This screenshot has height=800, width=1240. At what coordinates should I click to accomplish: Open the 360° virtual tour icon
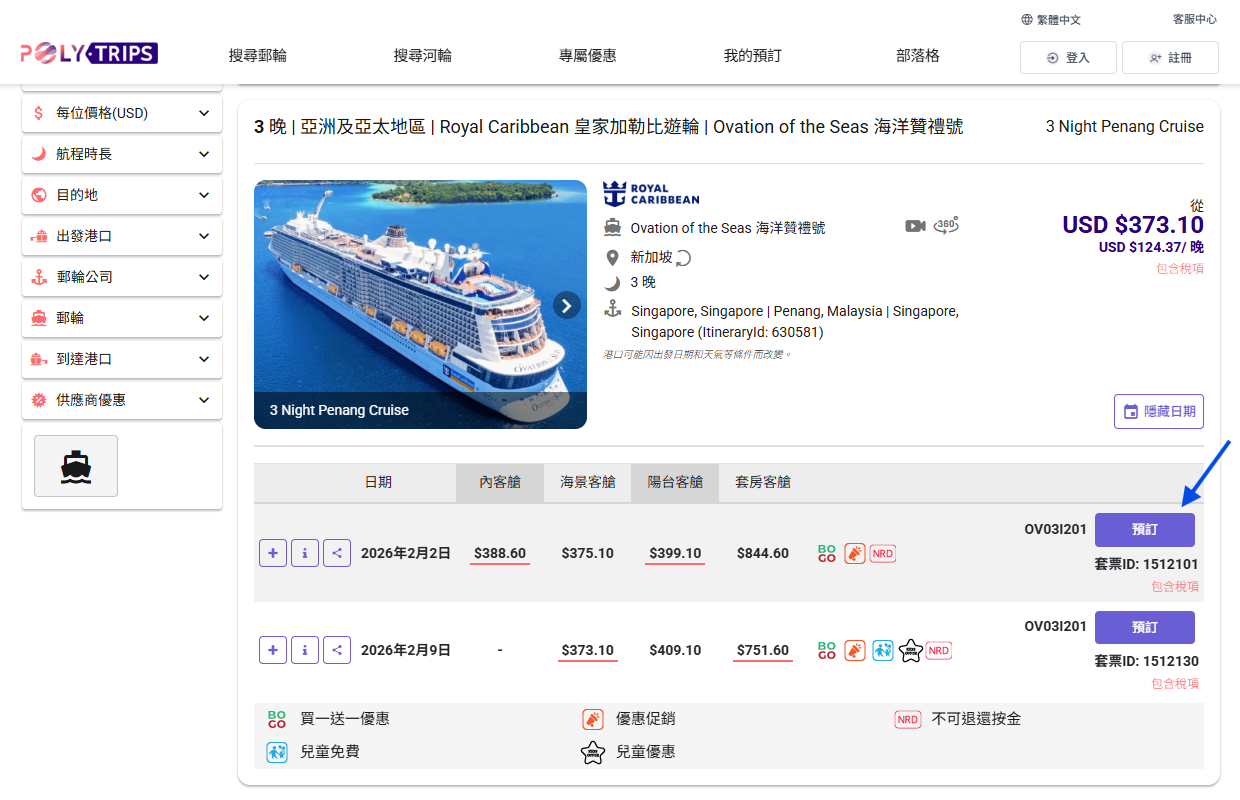coord(946,226)
